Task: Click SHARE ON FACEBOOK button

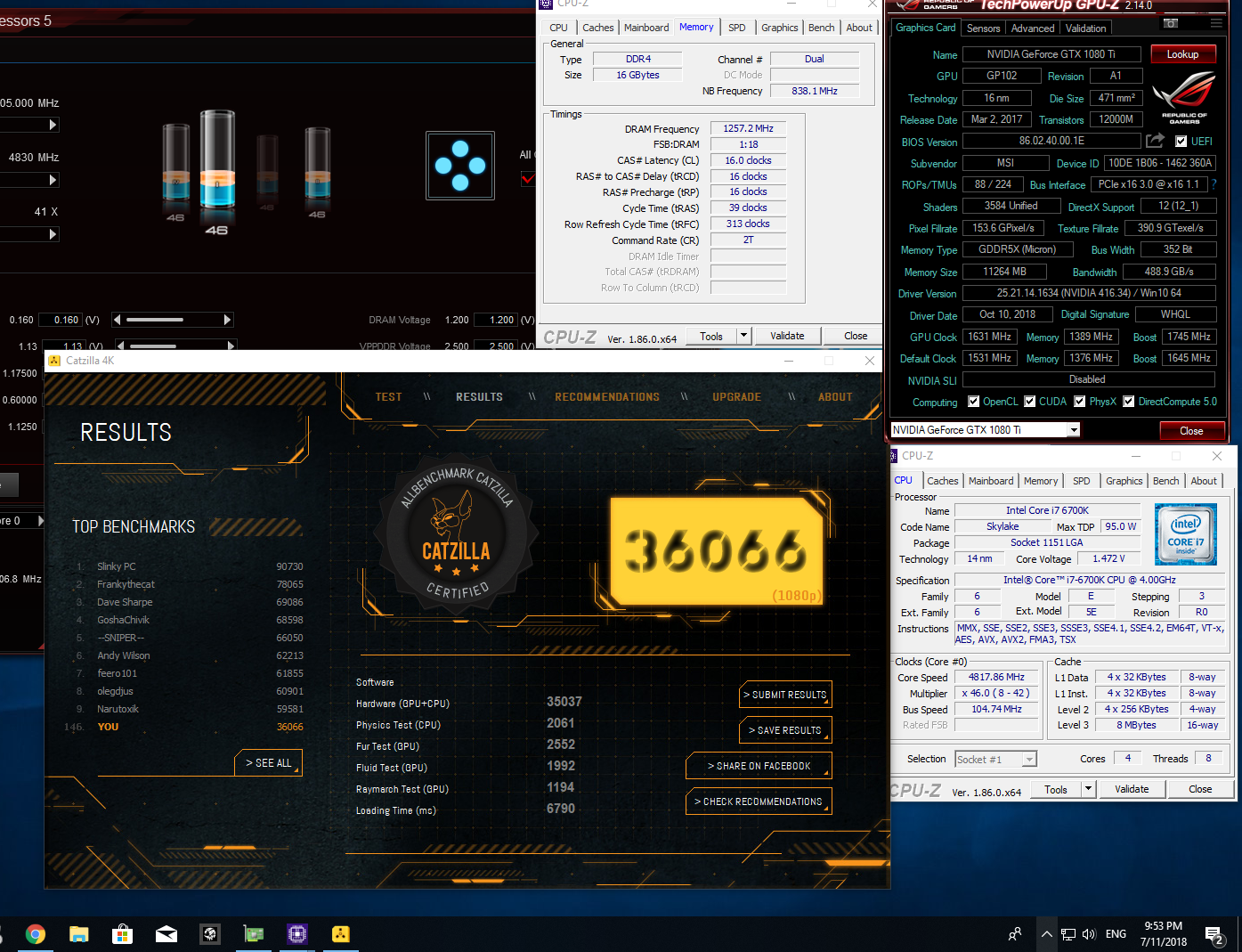Action: point(759,766)
